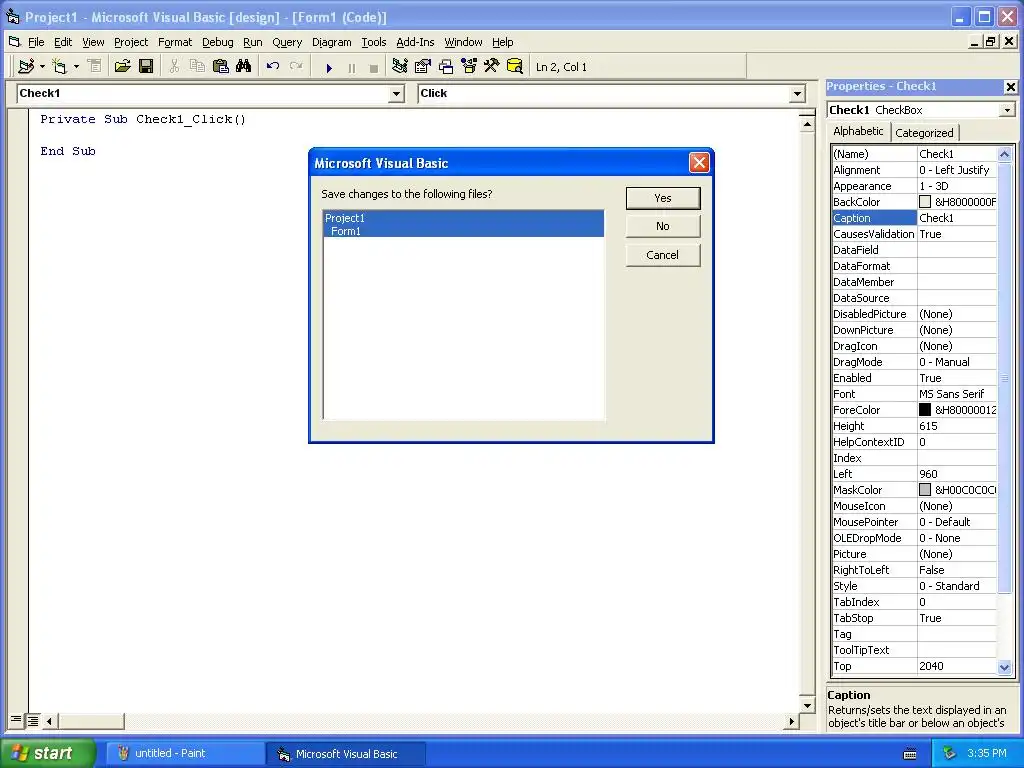Open the Edit menu

[63, 42]
